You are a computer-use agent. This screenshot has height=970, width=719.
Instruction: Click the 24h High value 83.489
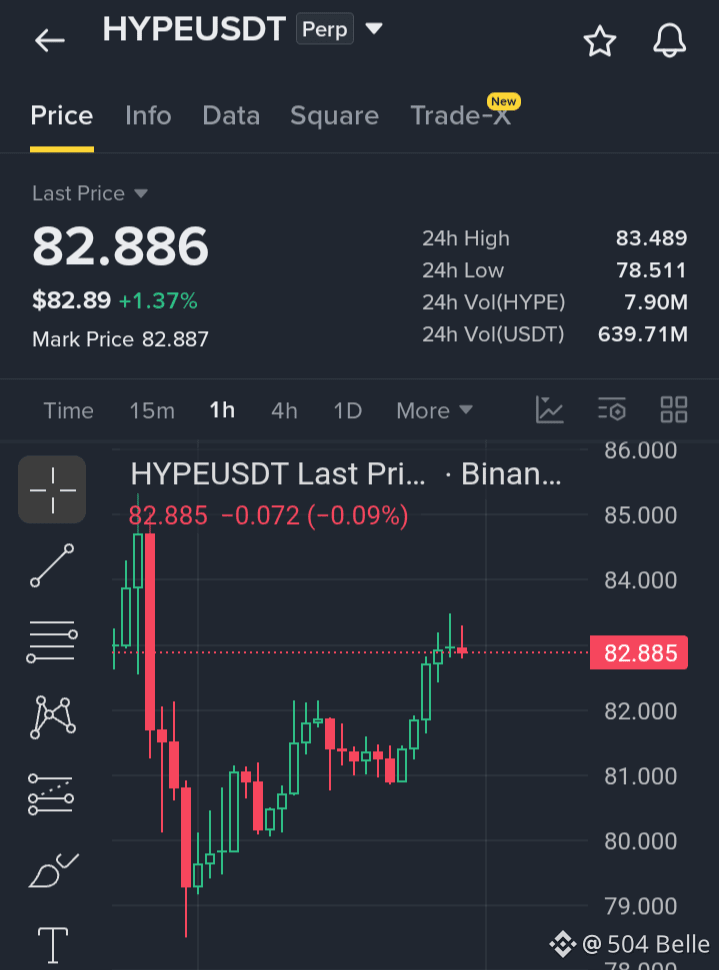651,238
